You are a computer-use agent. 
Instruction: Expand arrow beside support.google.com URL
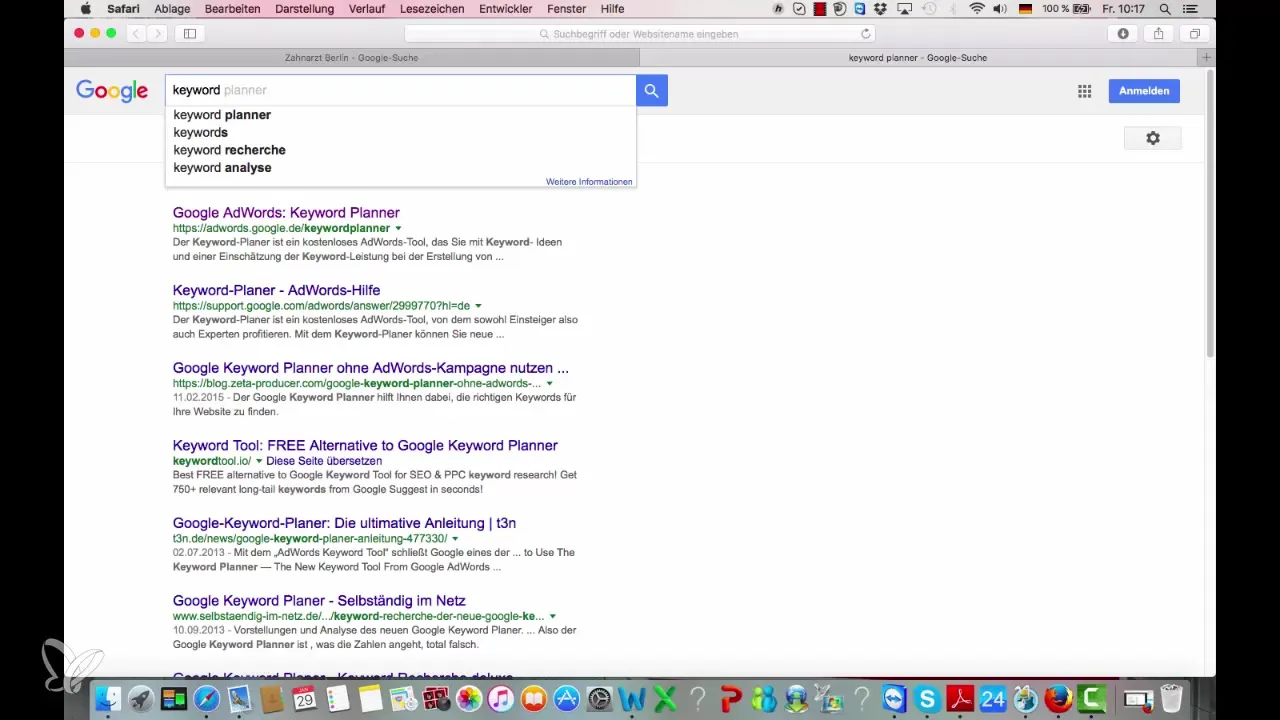478,306
